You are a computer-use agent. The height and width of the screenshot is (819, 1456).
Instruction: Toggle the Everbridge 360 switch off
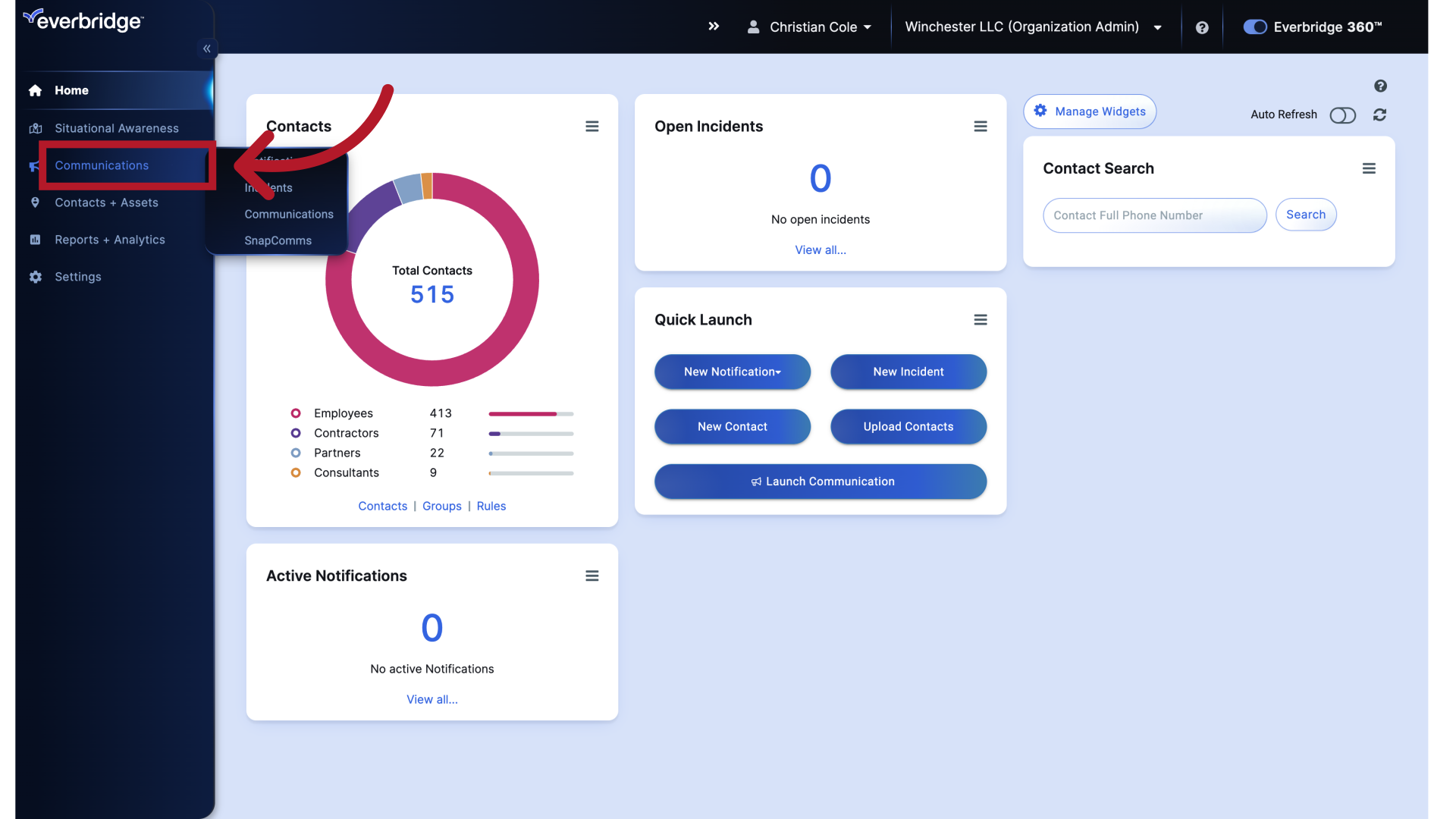(x=1254, y=27)
